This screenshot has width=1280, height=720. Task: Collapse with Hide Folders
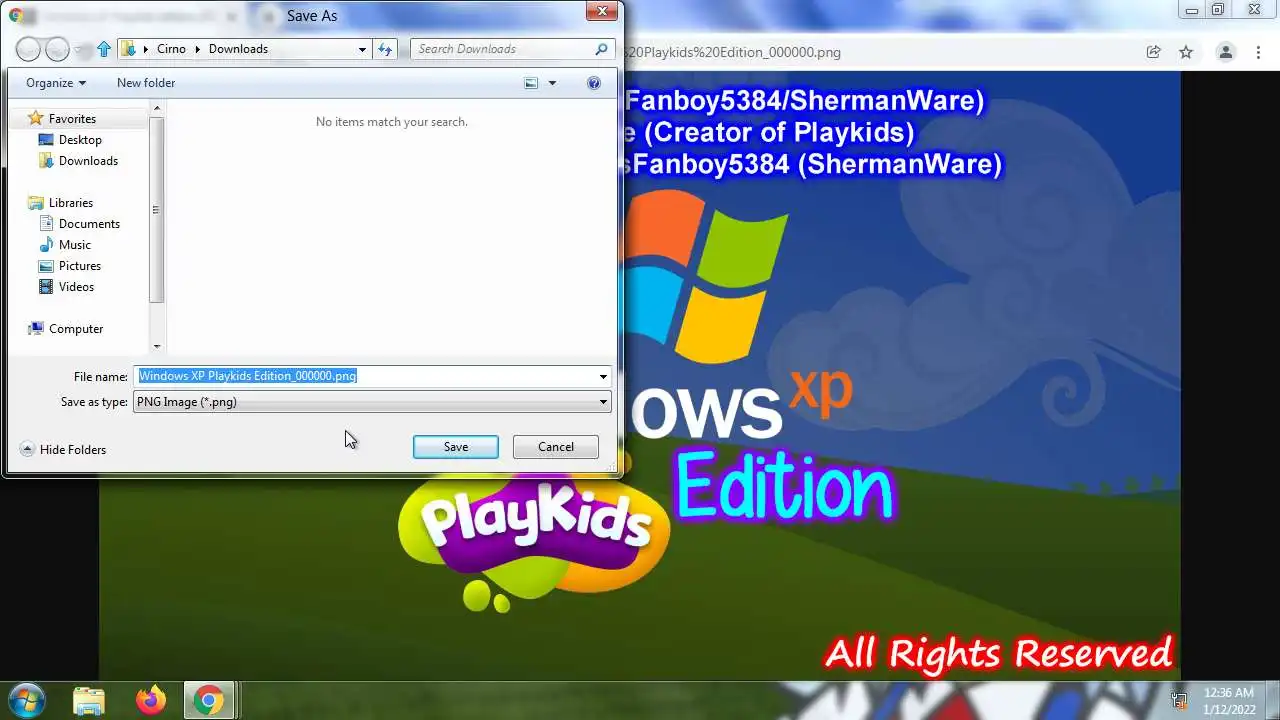pyautogui.click(x=63, y=450)
